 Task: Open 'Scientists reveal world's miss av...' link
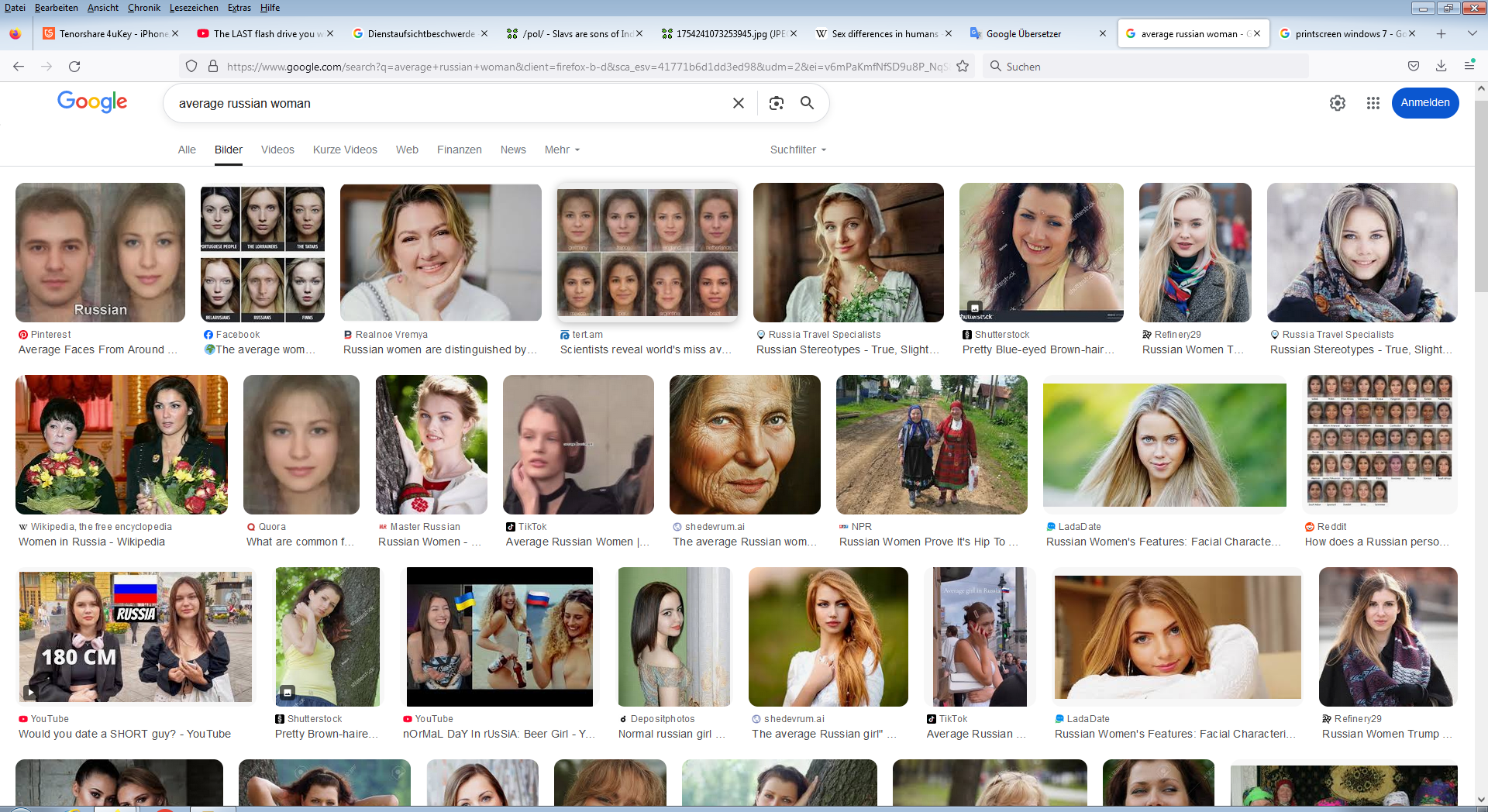coord(646,349)
